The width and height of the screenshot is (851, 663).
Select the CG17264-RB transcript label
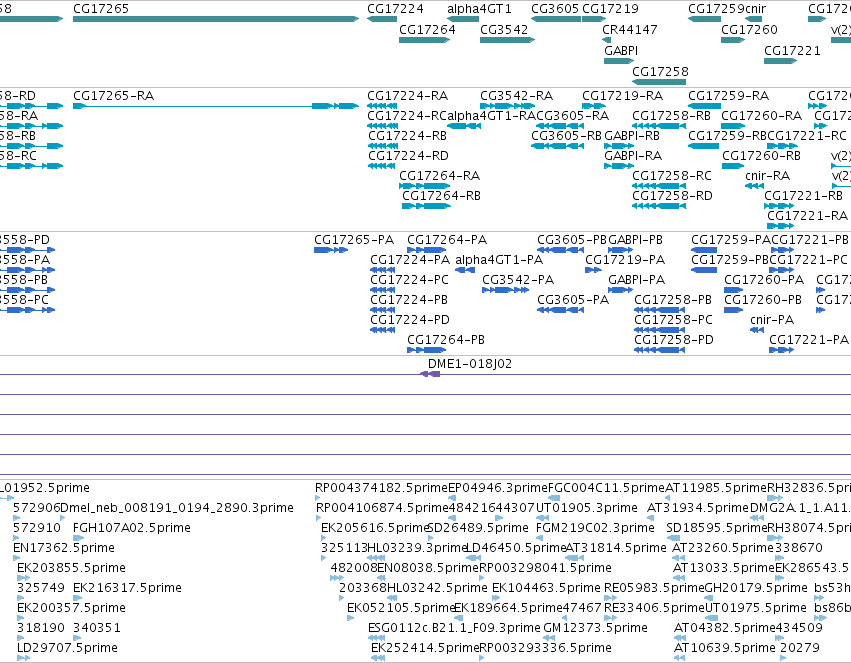[x=441, y=196]
